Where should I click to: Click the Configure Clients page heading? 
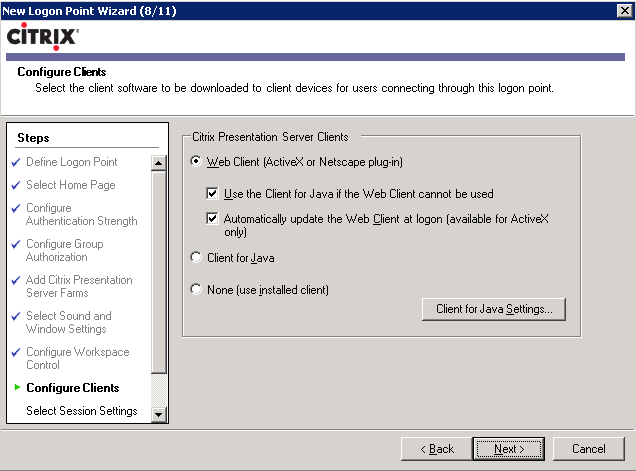[x=62, y=72]
